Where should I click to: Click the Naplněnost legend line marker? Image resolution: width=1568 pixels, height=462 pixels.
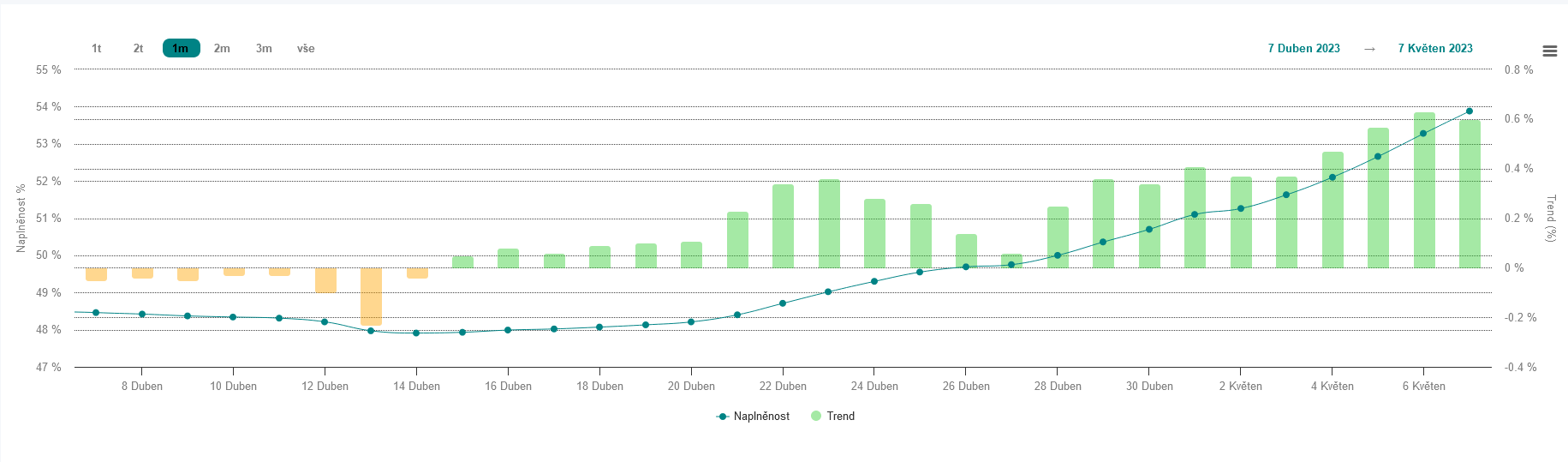coord(723,417)
